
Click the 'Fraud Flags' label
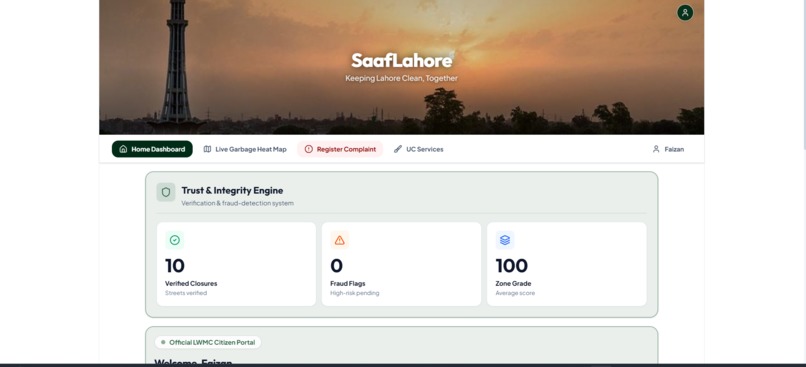[x=348, y=283]
